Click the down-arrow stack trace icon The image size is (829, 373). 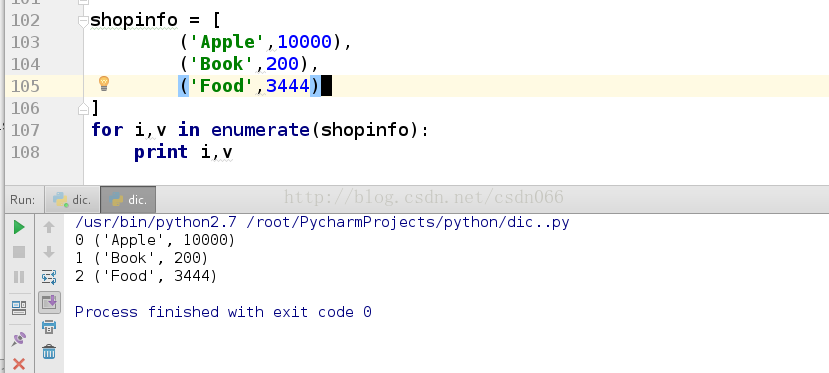(x=49, y=251)
